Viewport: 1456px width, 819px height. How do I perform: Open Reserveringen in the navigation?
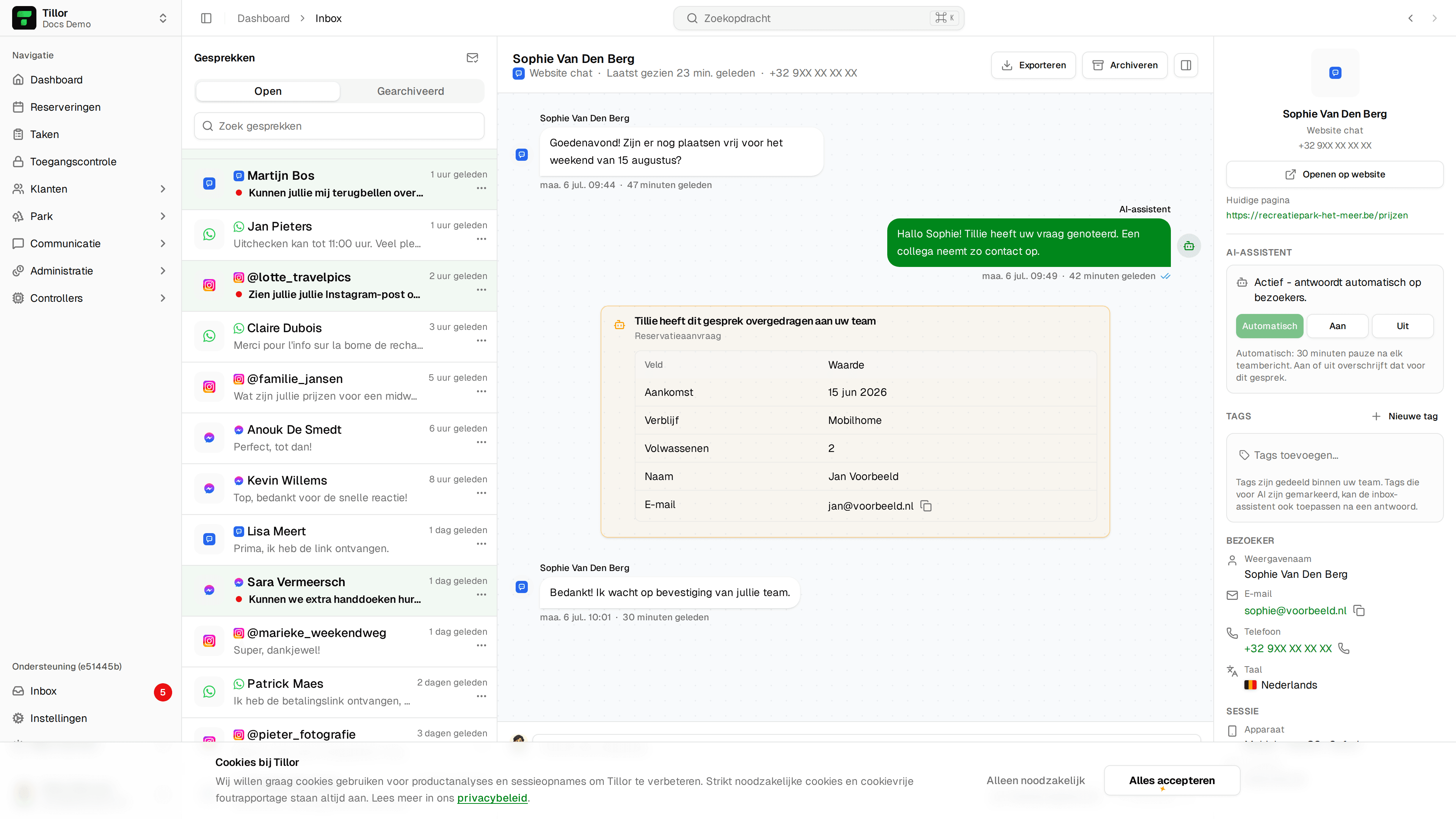click(91, 107)
